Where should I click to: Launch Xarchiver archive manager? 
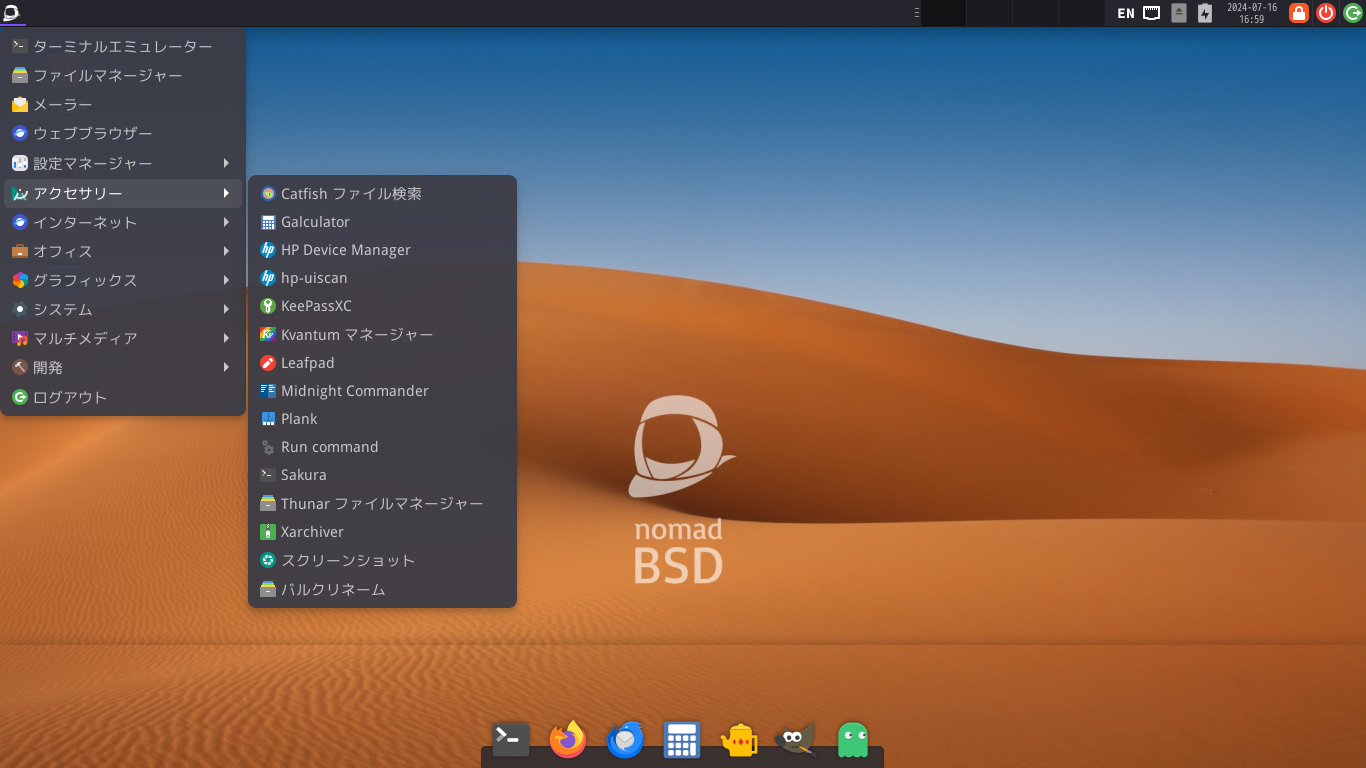pos(382,532)
